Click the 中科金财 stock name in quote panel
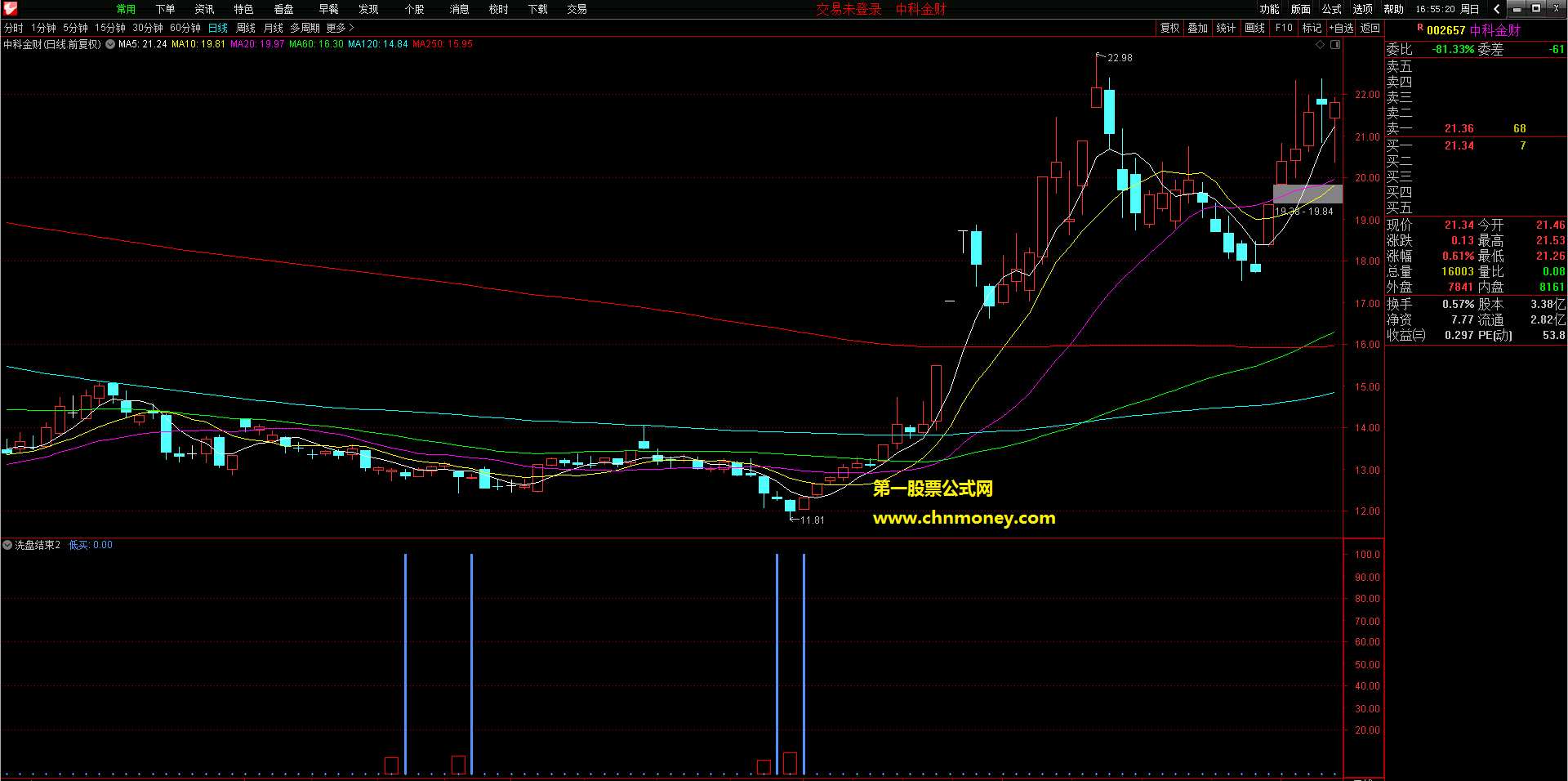Screen dimensions: 1568x781 (1495, 30)
